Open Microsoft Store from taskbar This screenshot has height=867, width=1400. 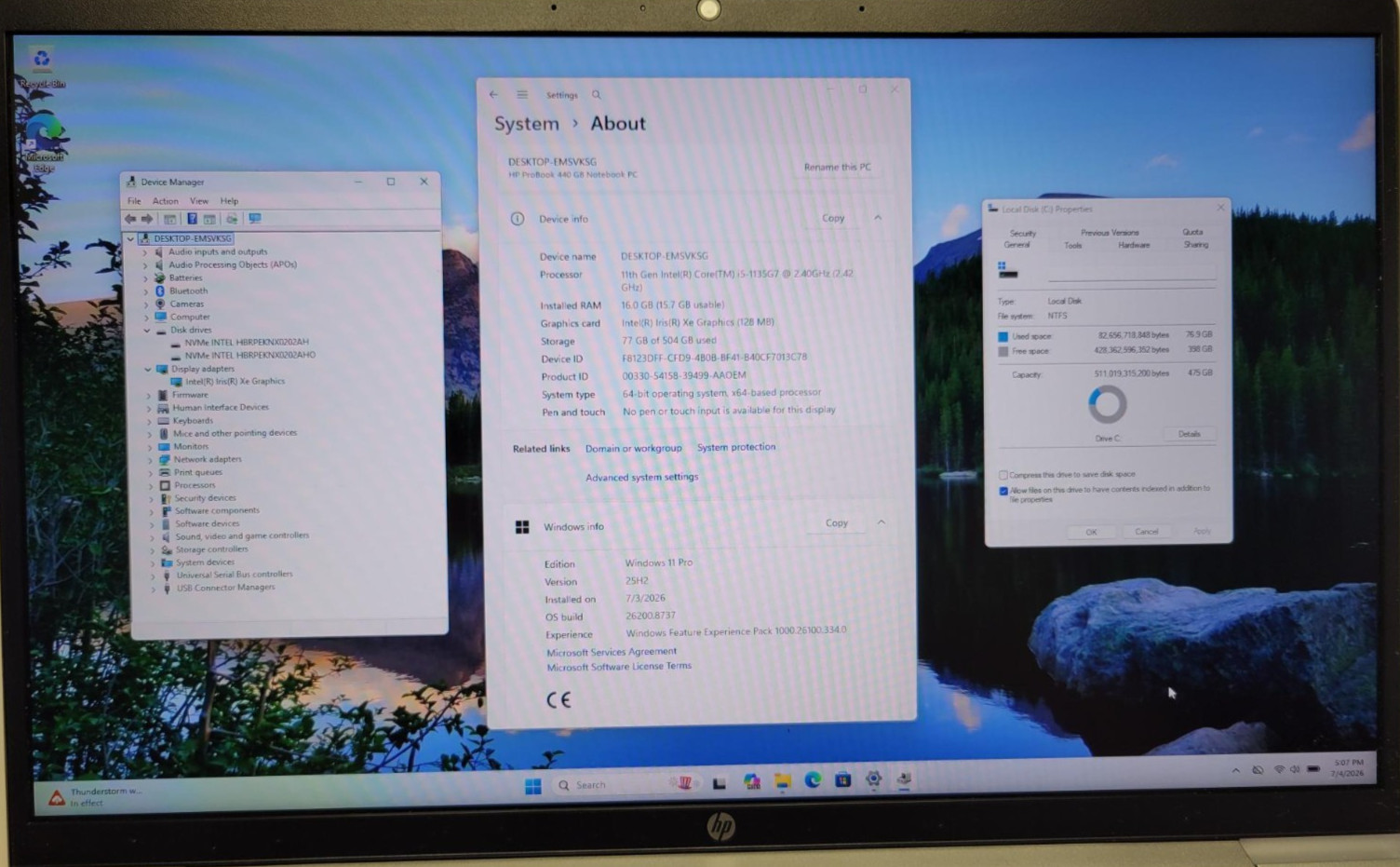click(x=843, y=780)
